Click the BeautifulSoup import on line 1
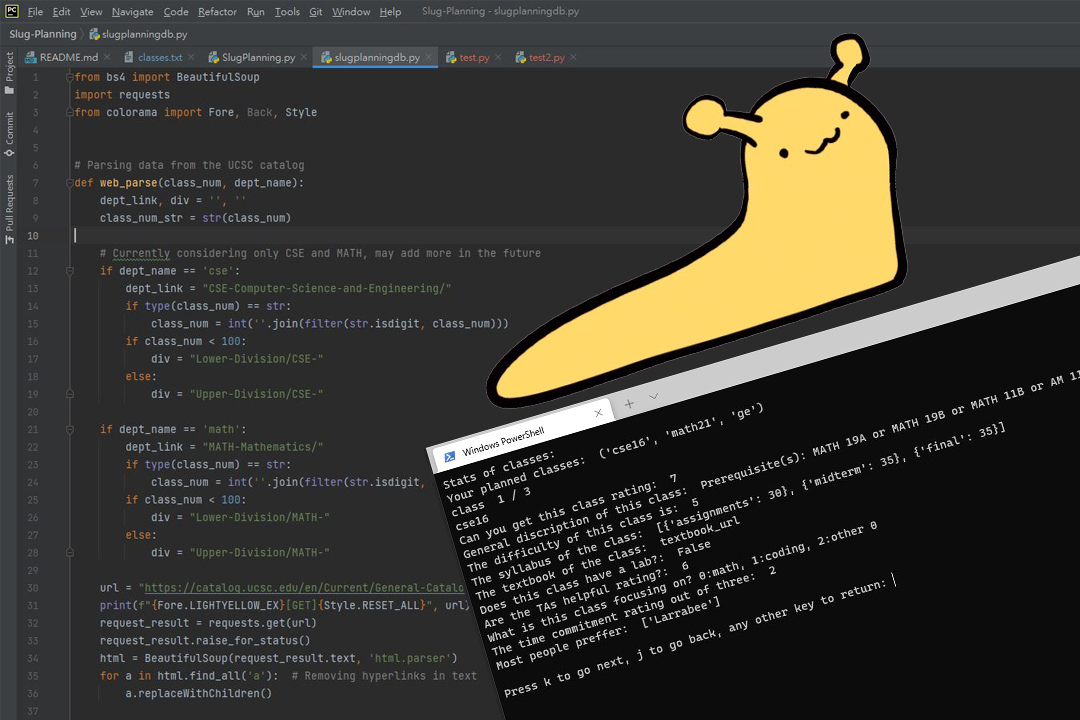 [218, 77]
